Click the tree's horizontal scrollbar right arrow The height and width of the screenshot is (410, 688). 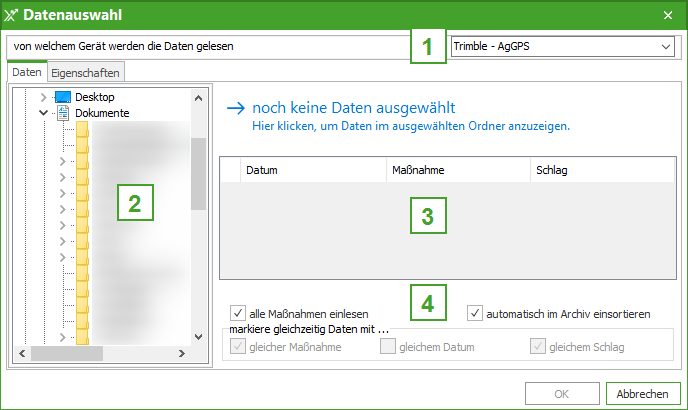tap(181, 353)
